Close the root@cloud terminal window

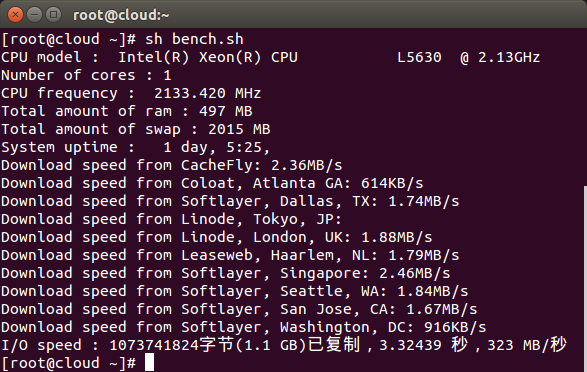pyautogui.click(x=15, y=15)
